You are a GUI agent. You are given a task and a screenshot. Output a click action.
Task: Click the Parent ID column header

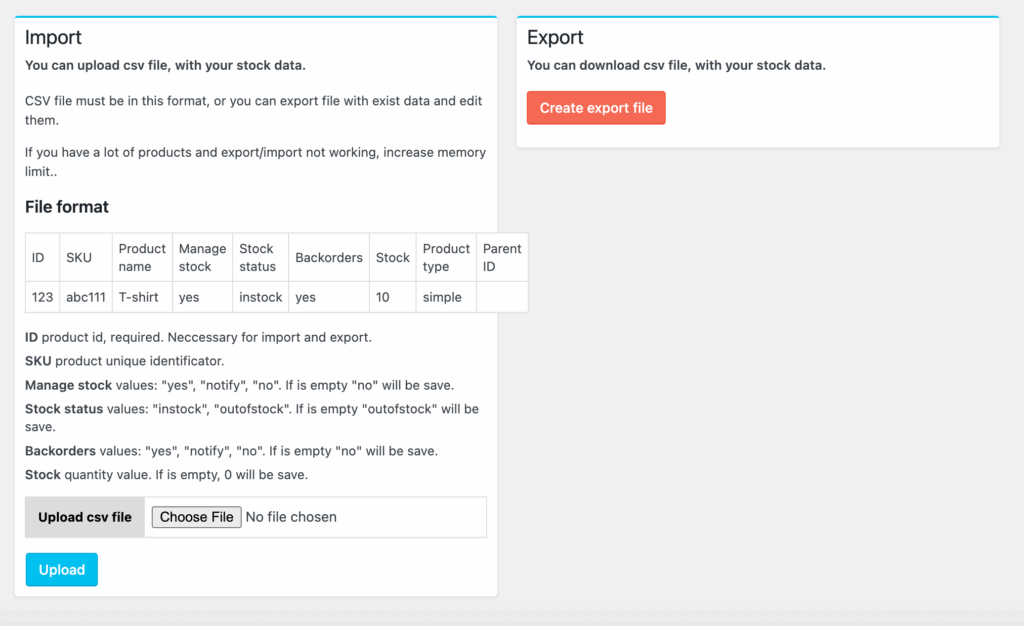tap(502, 258)
